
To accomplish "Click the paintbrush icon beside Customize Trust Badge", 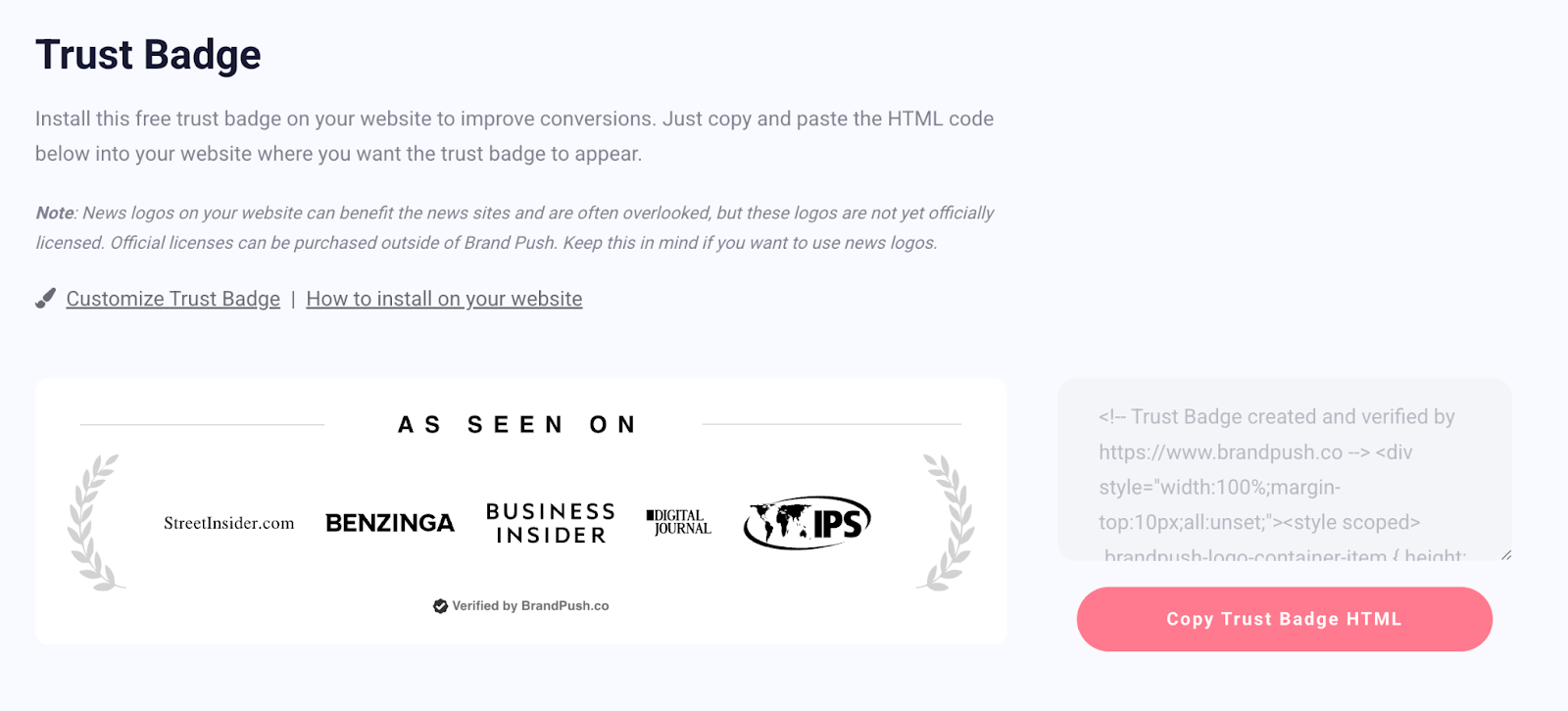I will tap(46, 299).
